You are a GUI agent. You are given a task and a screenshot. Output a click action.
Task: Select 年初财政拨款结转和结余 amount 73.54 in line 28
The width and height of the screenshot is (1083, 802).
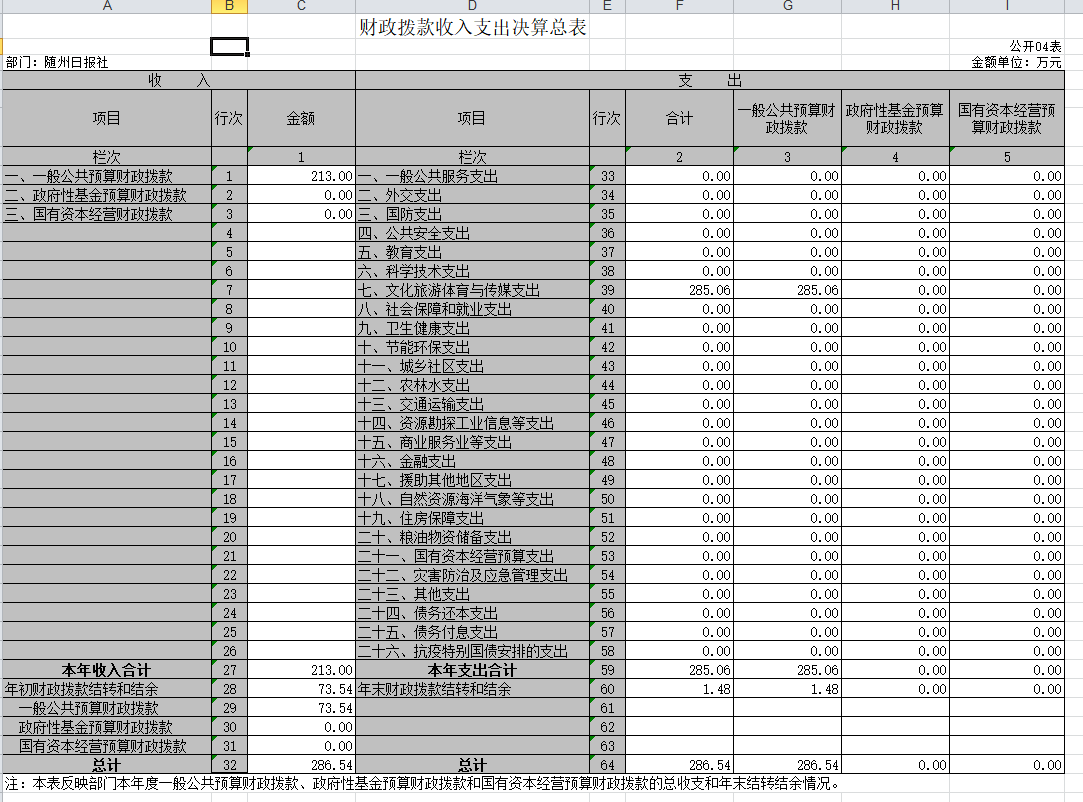pos(301,689)
